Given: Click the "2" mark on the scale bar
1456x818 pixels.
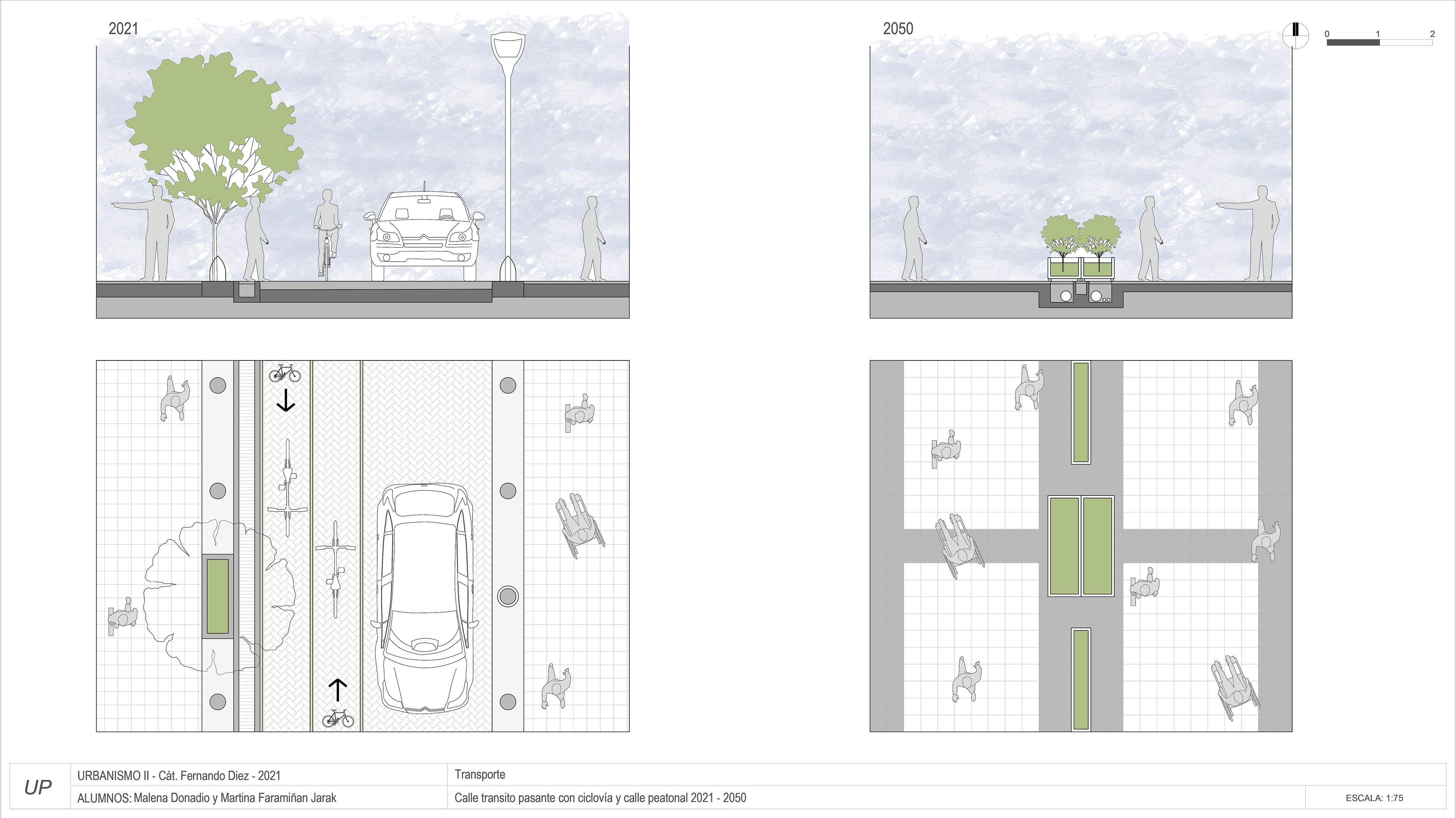Looking at the screenshot, I should [1432, 34].
